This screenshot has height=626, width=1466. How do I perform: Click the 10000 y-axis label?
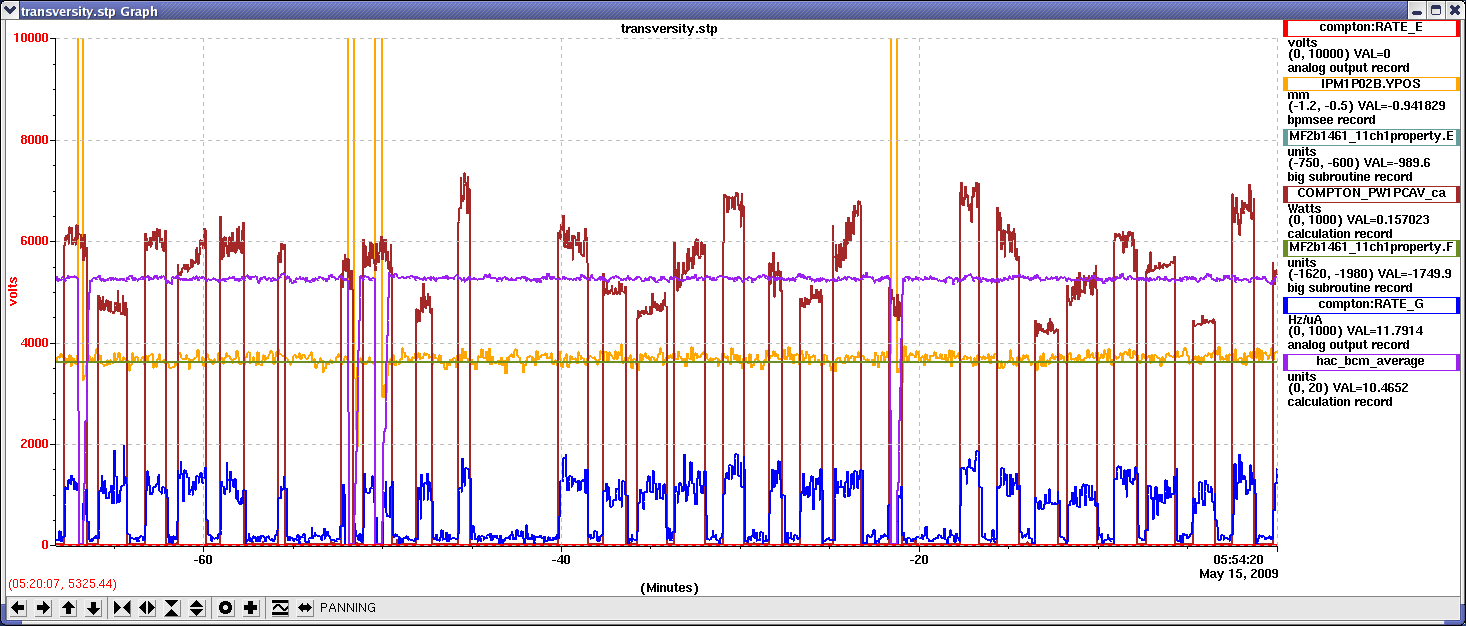click(x=31, y=38)
